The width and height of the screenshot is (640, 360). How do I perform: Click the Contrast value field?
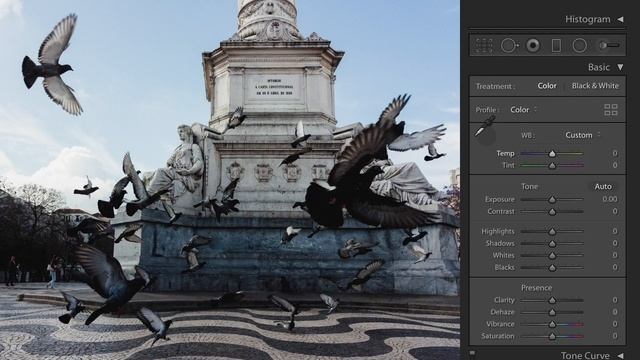615,211
